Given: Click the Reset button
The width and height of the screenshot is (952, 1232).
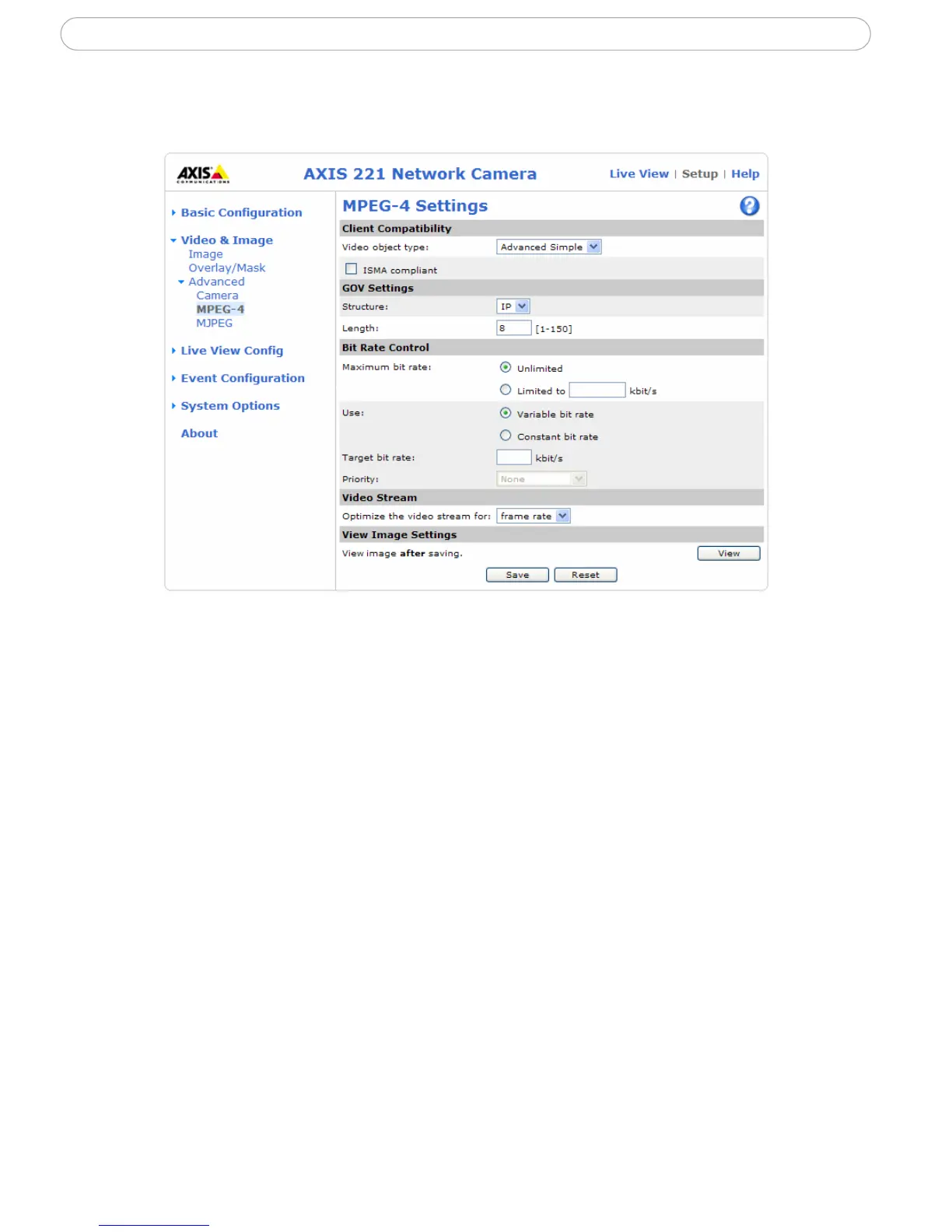Looking at the screenshot, I should pos(586,575).
